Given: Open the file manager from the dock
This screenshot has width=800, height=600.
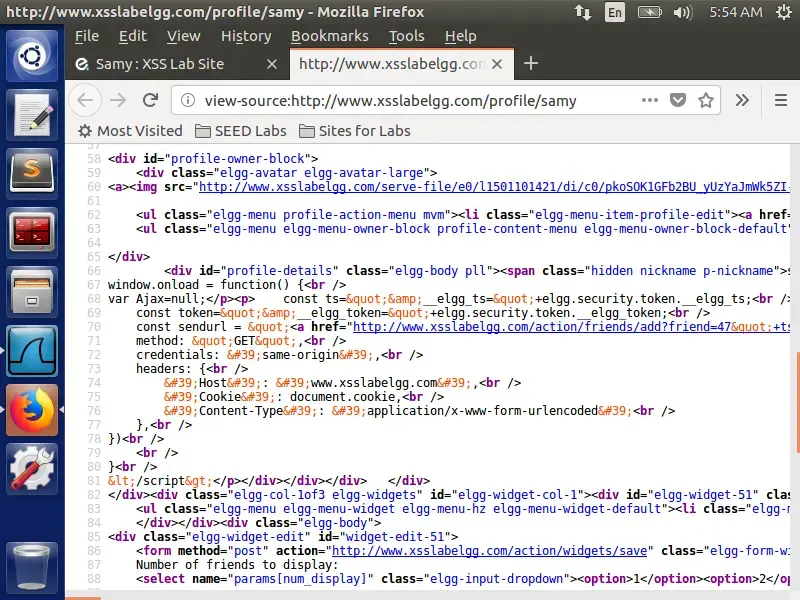Looking at the screenshot, I should coord(32,292).
